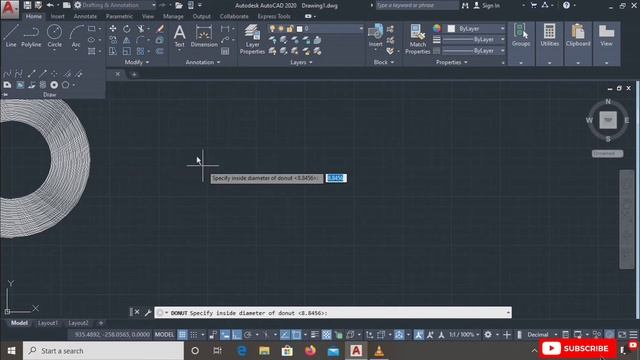640x360 pixels.
Task: Expand the Annotation panel
Action: click(x=203, y=62)
